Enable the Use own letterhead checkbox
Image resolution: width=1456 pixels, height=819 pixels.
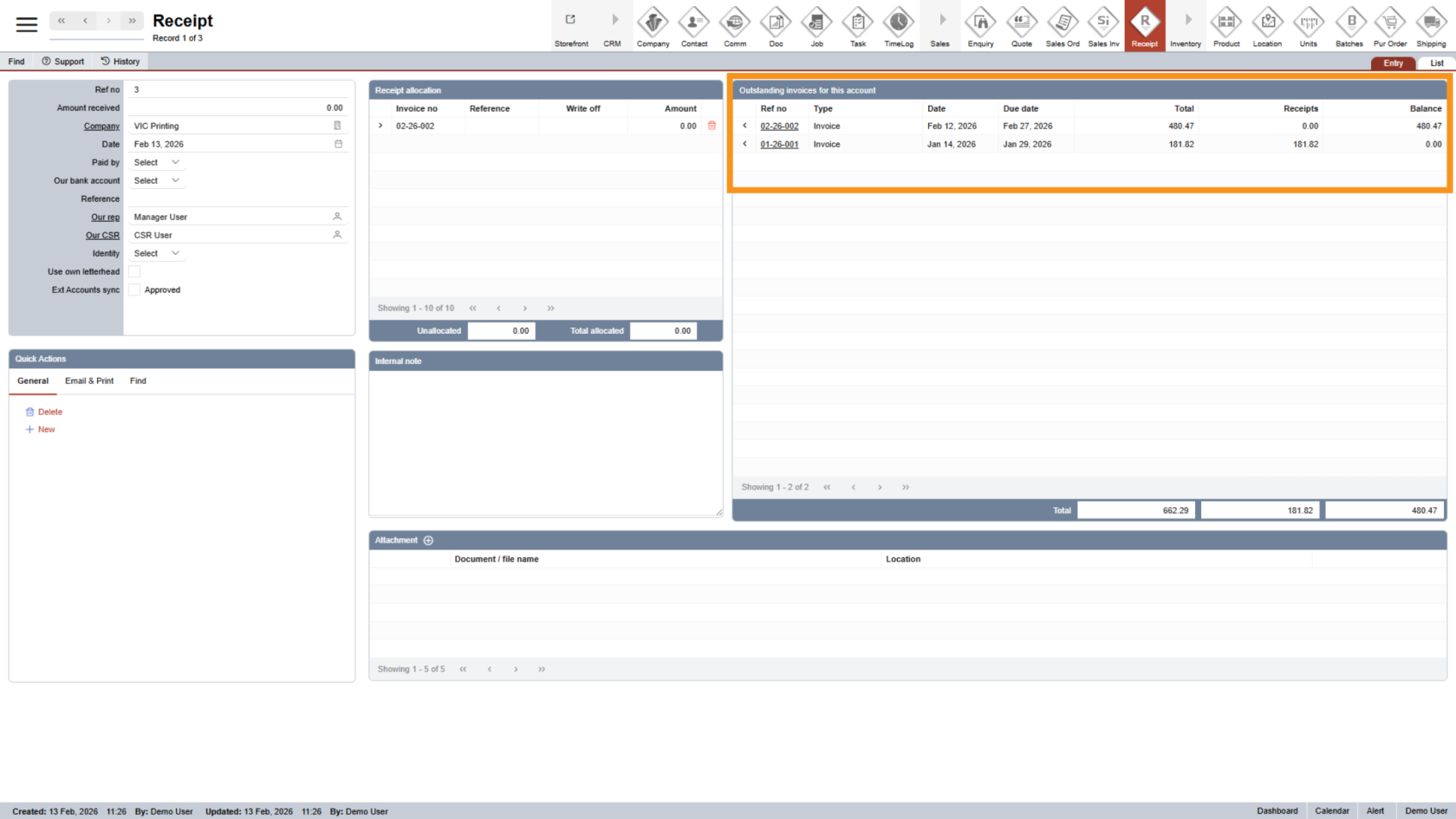(134, 272)
